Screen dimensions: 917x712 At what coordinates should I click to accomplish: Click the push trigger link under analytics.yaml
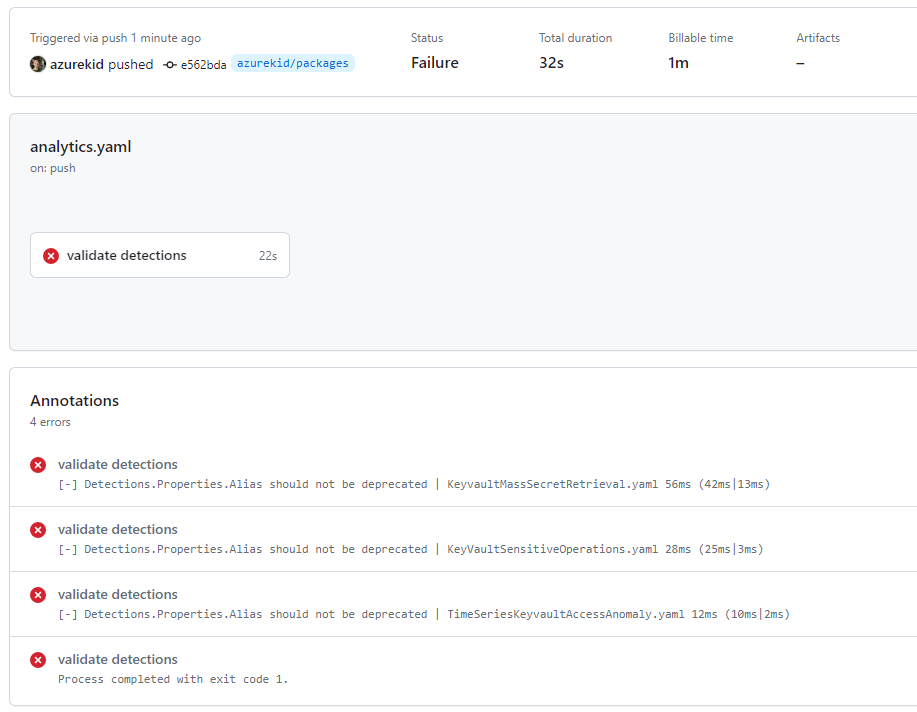(x=62, y=168)
